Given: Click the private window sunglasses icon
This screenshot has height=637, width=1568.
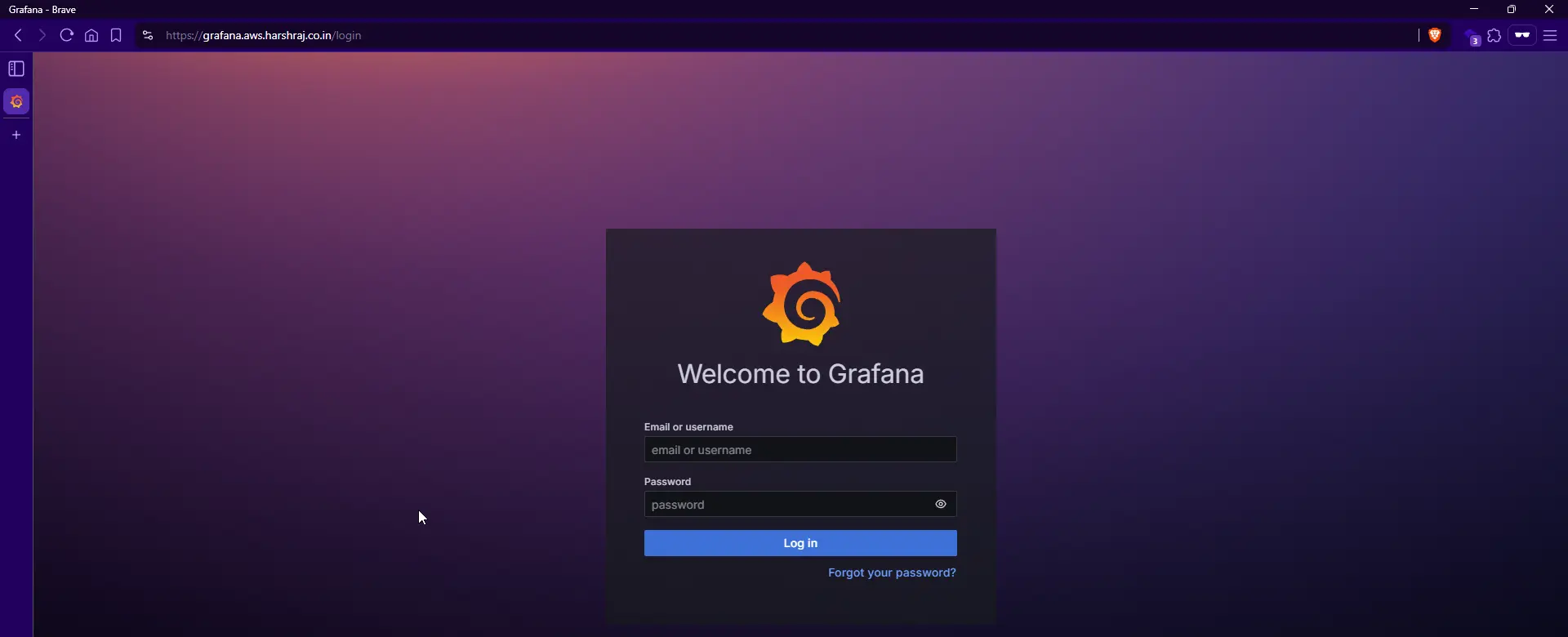Looking at the screenshot, I should coord(1522,36).
